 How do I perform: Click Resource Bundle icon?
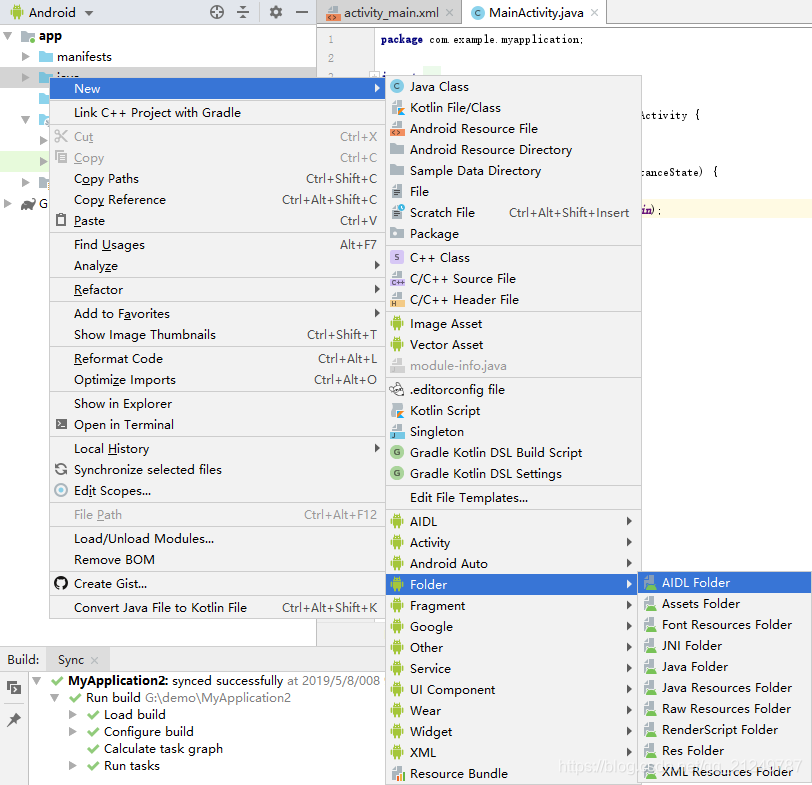tap(397, 774)
